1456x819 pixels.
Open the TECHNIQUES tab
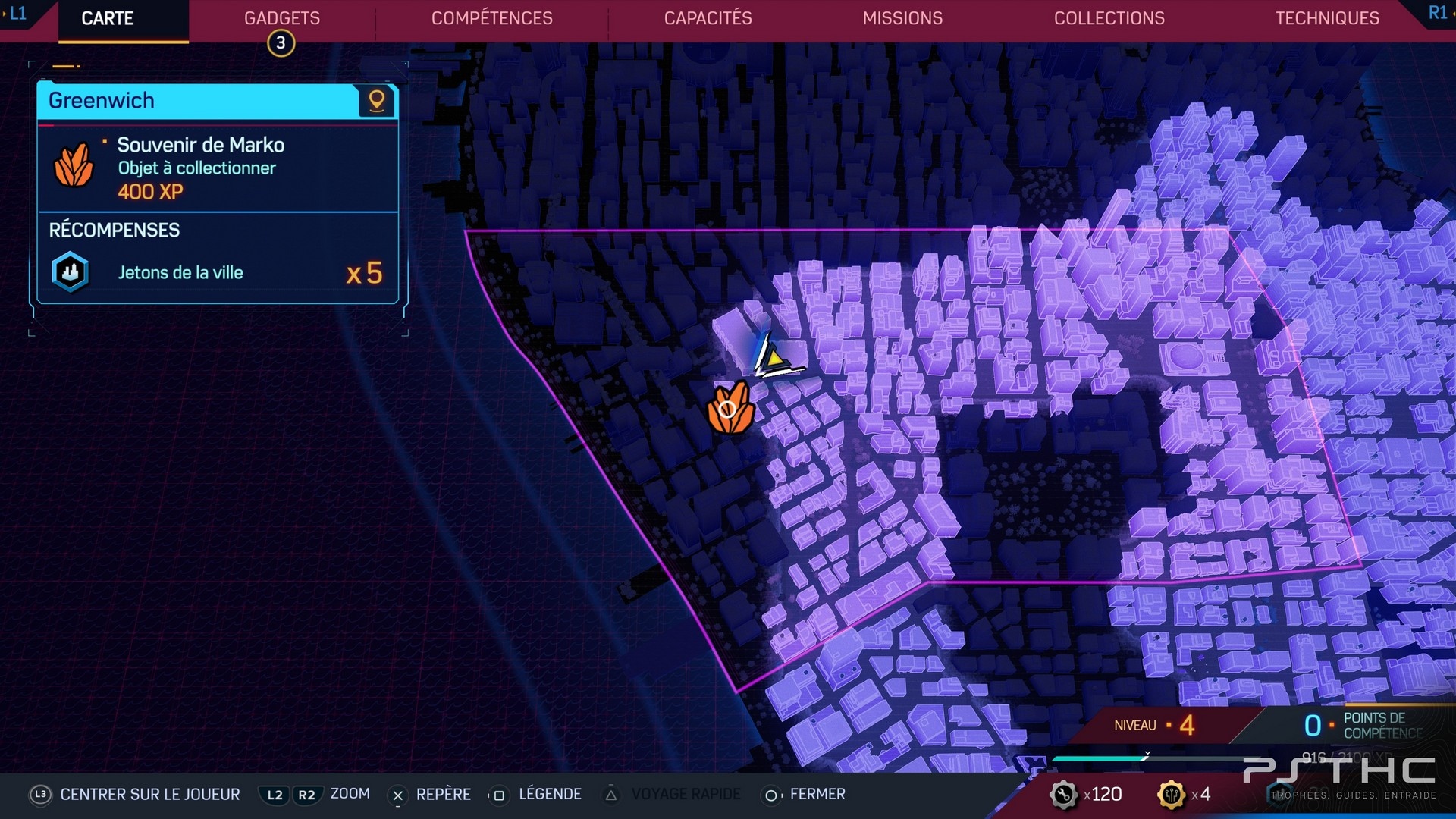[x=1327, y=18]
